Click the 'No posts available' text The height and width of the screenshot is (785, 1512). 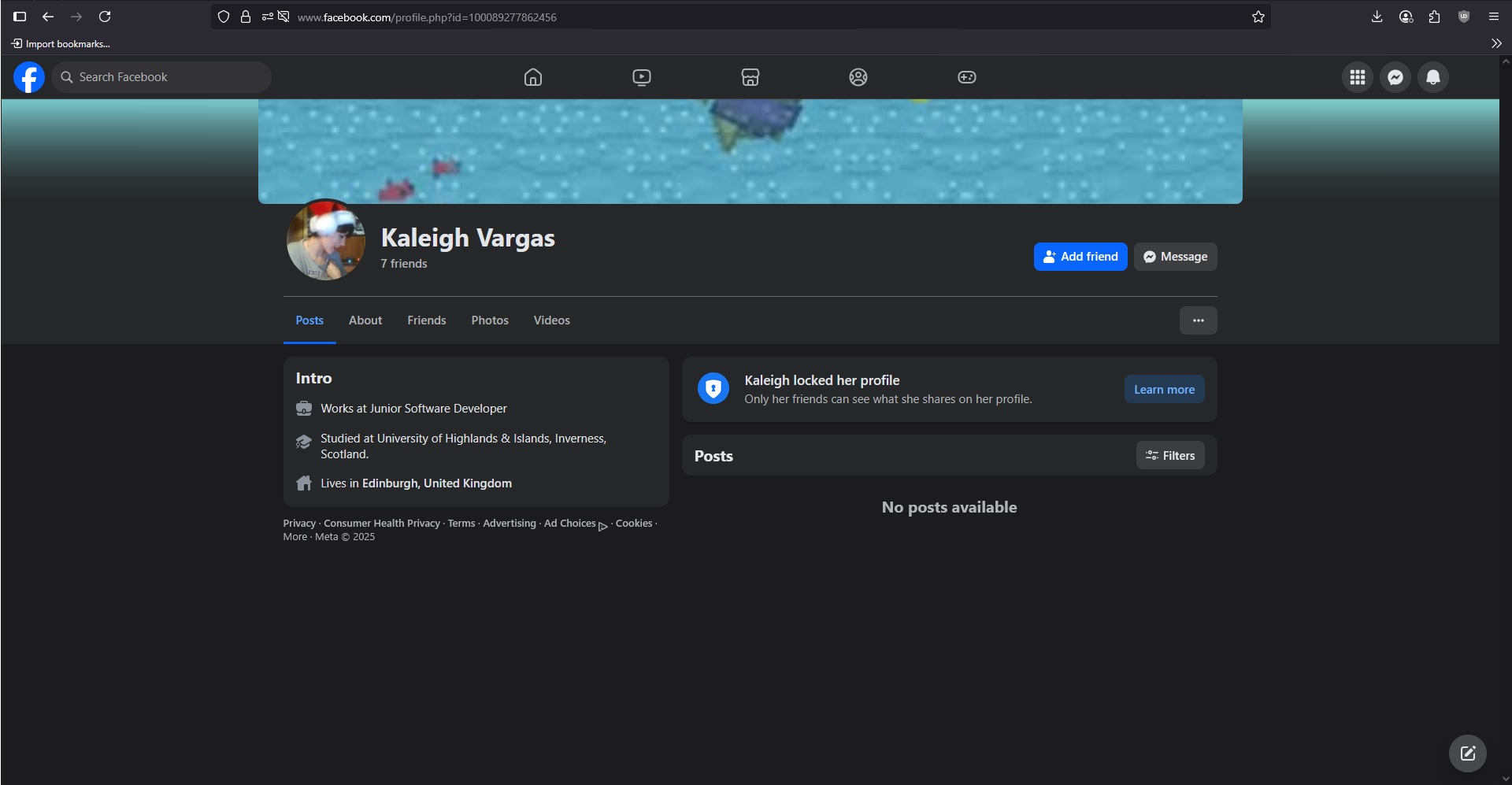(x=950, y=508)
